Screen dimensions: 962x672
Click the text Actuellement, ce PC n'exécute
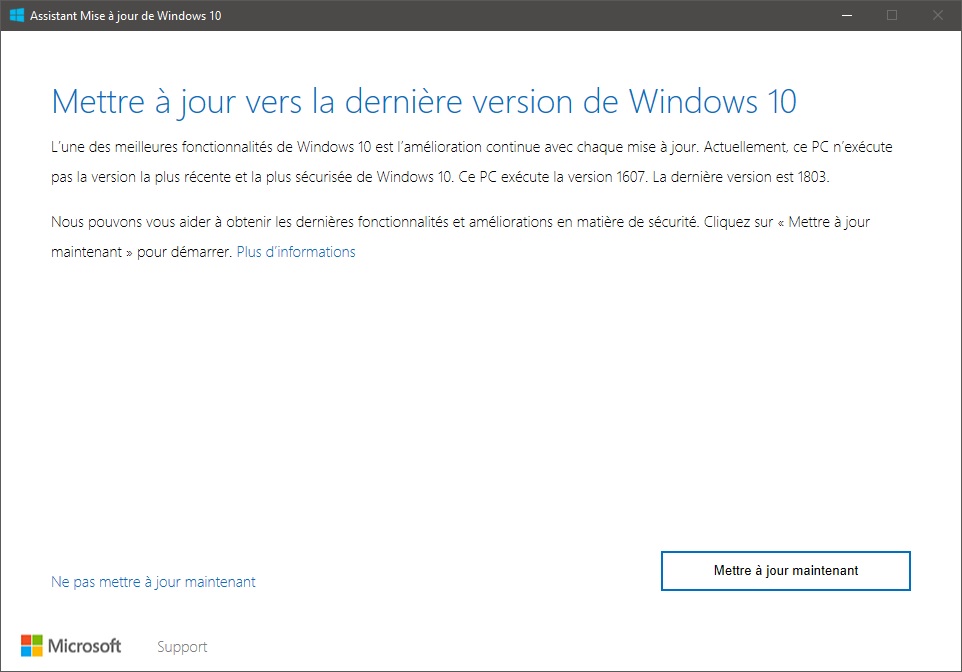798,147
